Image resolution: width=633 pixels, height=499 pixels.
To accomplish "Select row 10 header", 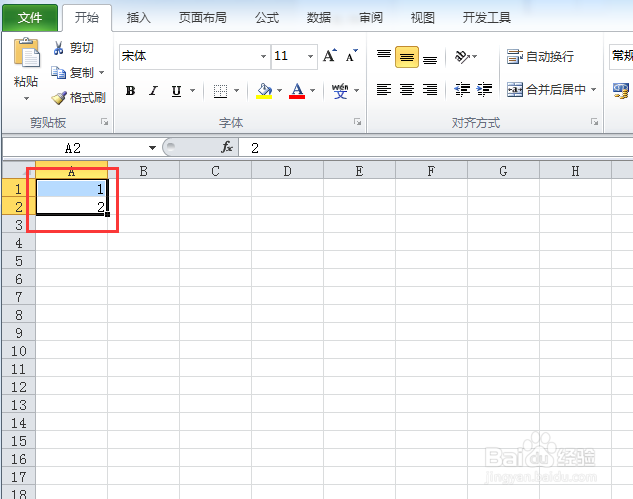I will click(x=19, y=351).
